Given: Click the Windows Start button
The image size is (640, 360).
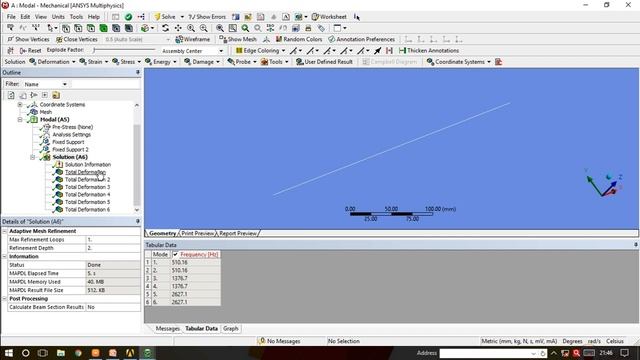Looking at the screenshot, I should [x=9, y=353].
